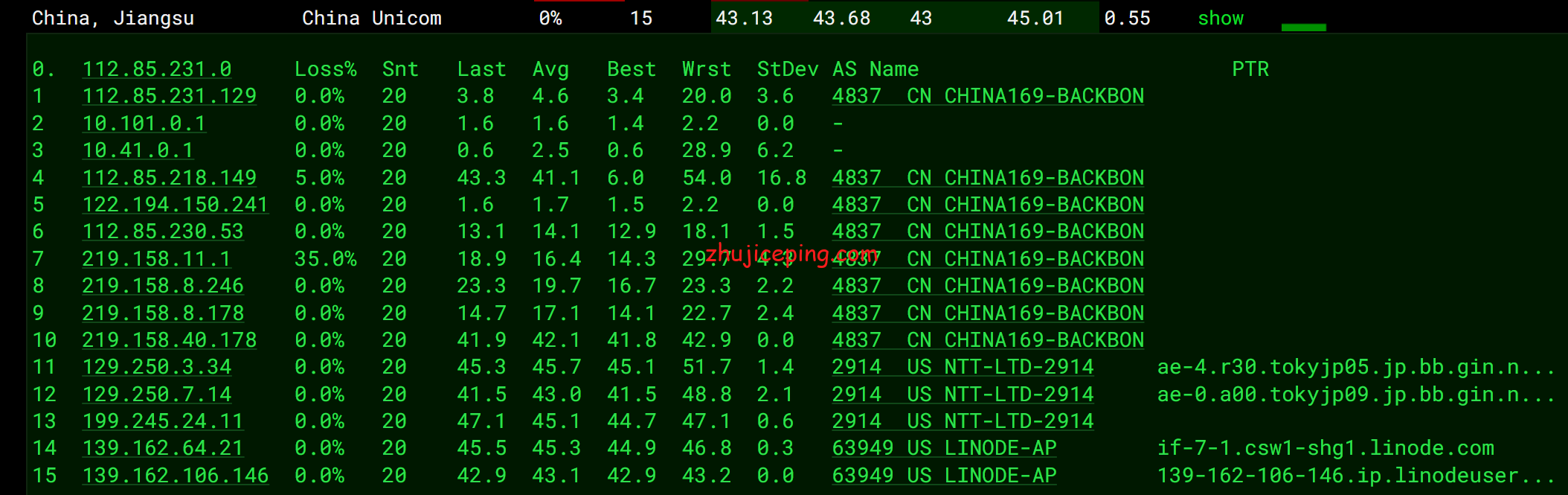This screenshot has width=1568, height=495.
Task: Open IP link 112.85.231.0 at hop 0
Action: click(x=157, y=69)
